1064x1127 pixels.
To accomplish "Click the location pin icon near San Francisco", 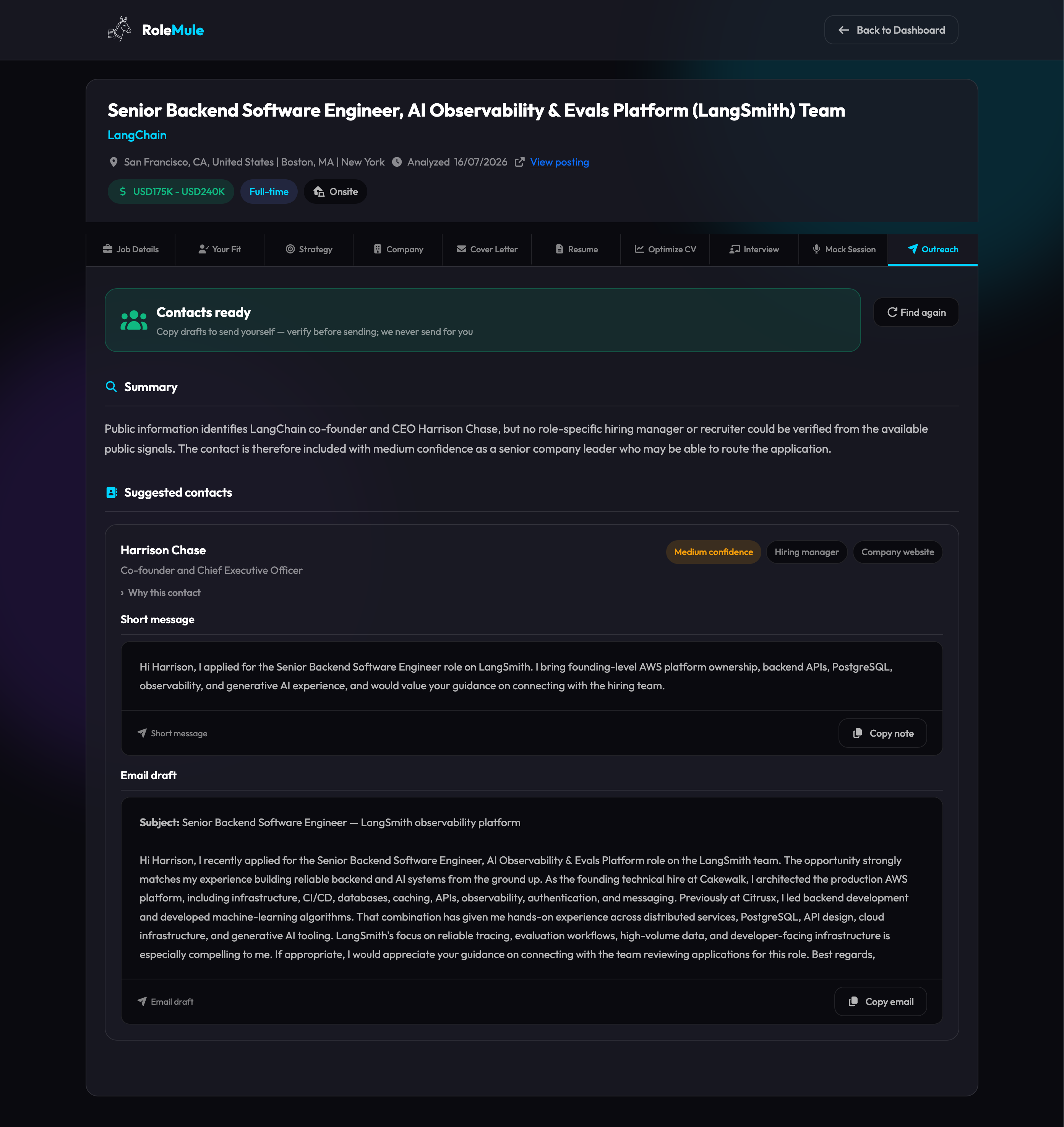I will pyautogui.click(x=114, y=162).
